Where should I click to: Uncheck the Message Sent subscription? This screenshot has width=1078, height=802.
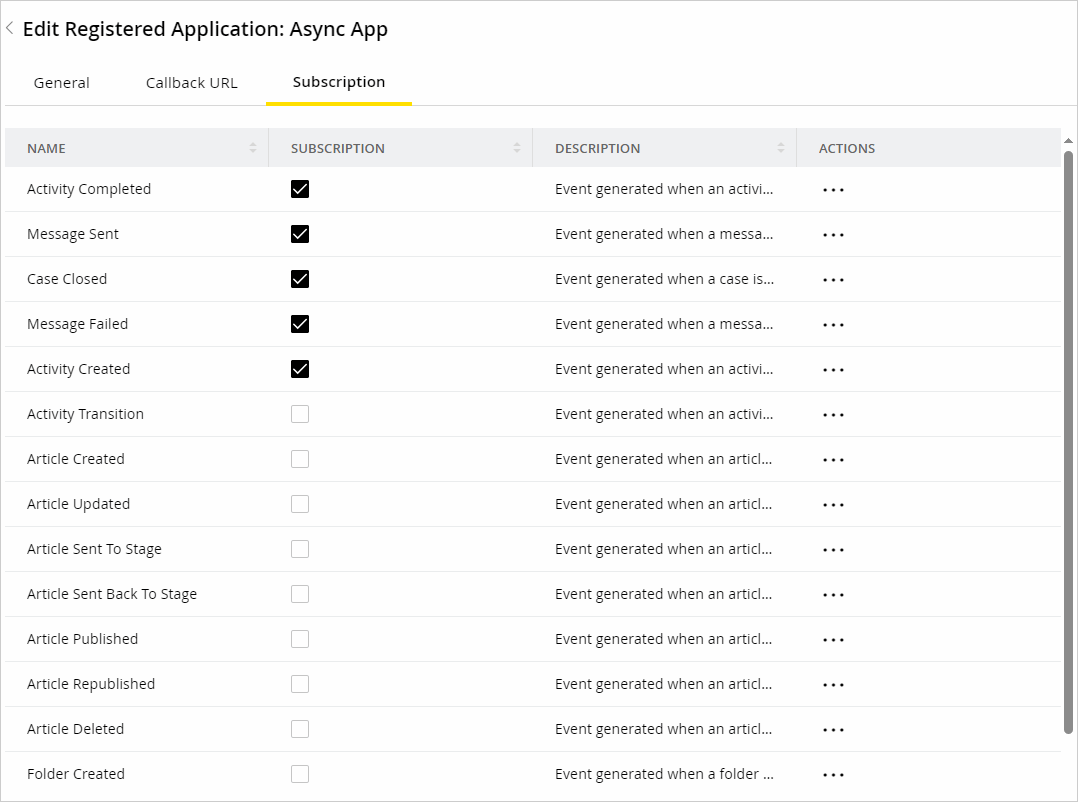click(300, 234)
